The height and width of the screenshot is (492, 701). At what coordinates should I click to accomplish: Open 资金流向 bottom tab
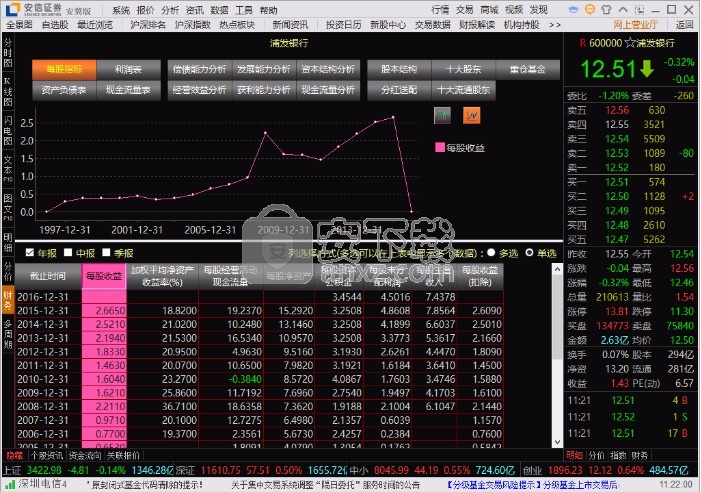(85, 455)
